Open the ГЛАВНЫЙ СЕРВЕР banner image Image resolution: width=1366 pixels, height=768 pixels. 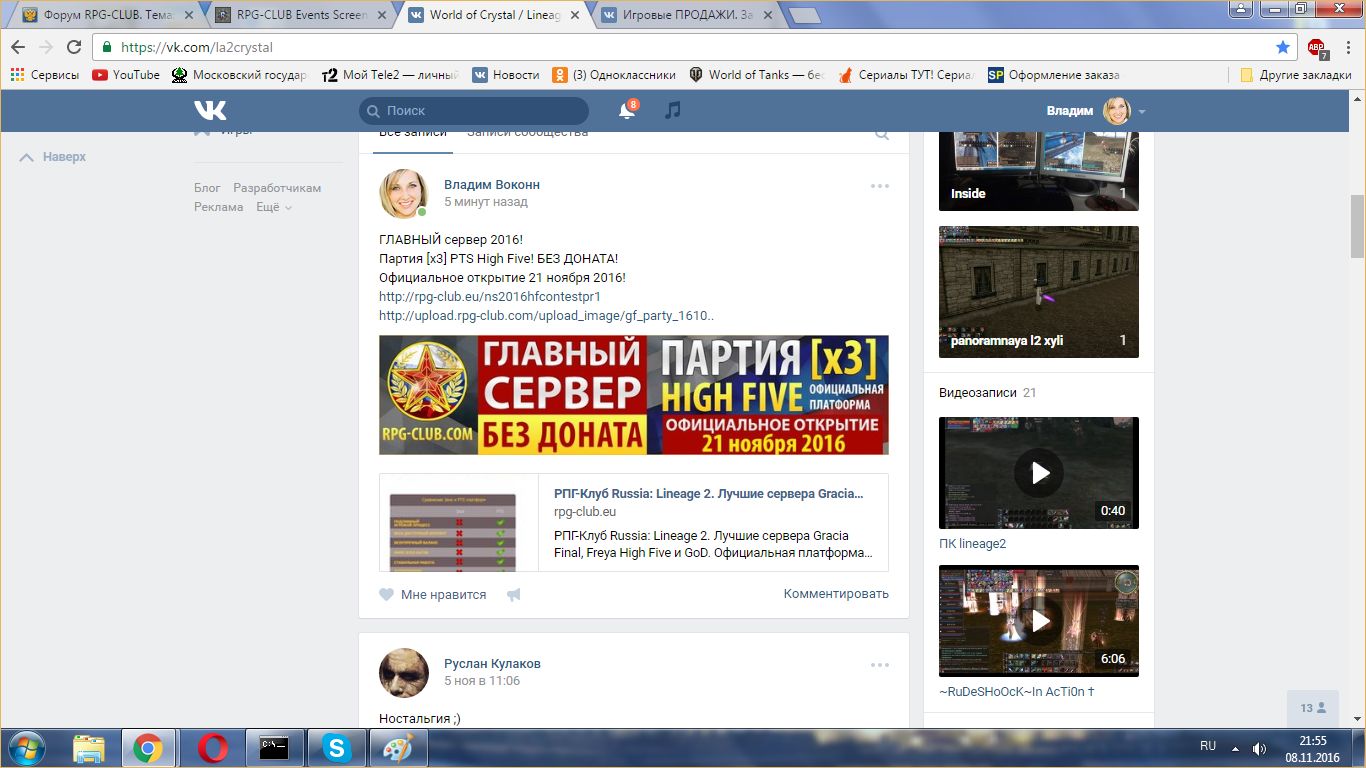(x=634, y=395)
